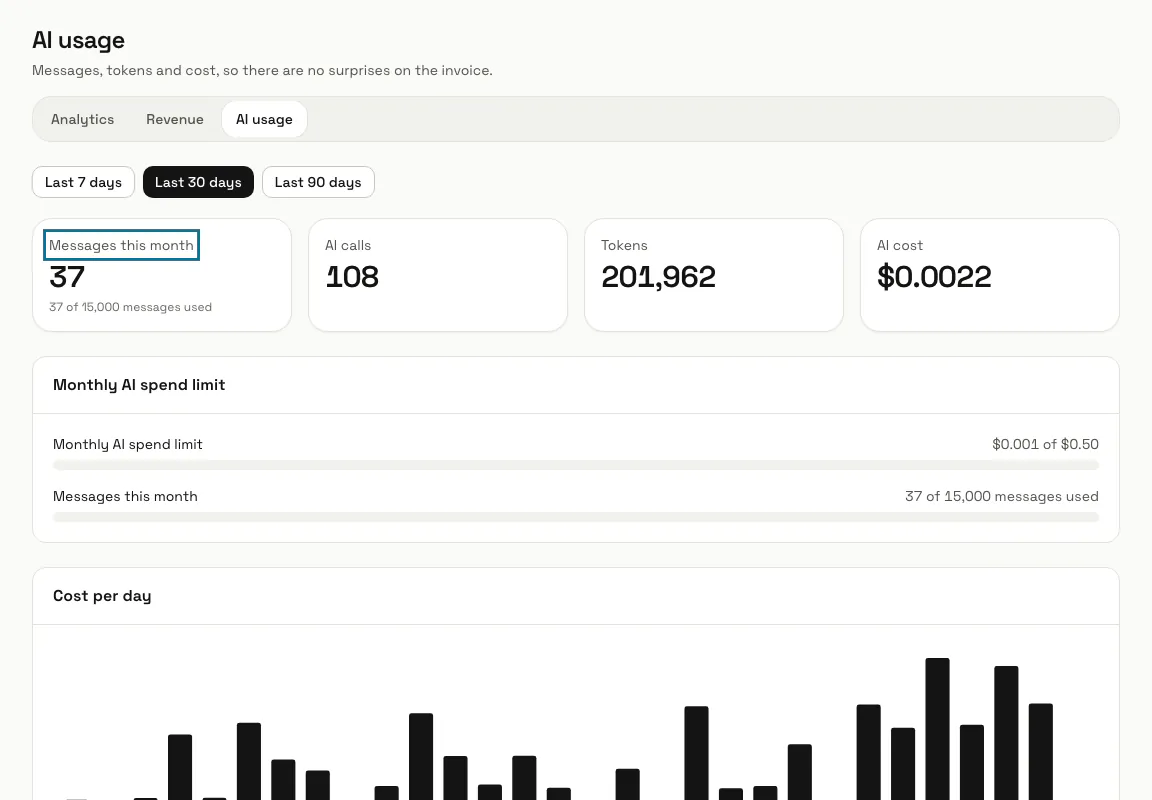Click the Messages this month progress bar
Screen dimensions: 1152x800
tap(576, 517)
